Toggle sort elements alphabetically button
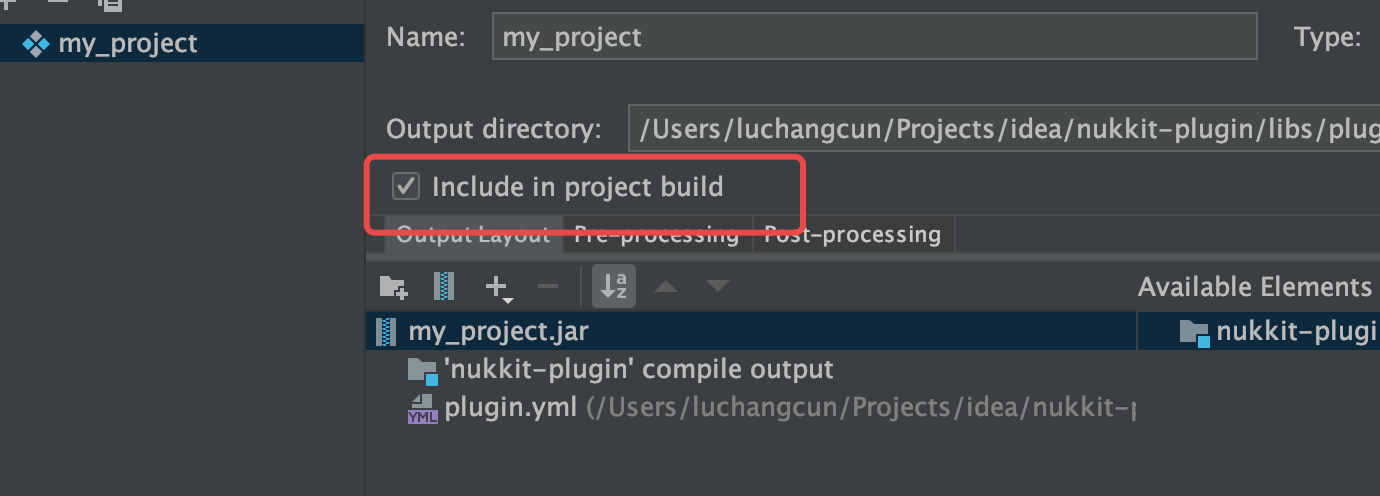This screenshot has width=1380, height=496. (613, 288)
